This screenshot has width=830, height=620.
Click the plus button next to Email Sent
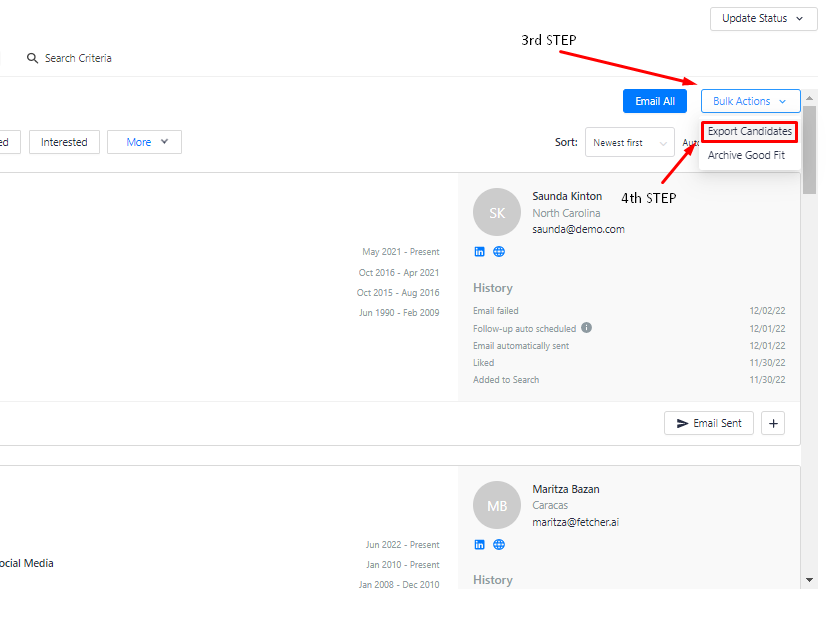pos(773,423)
